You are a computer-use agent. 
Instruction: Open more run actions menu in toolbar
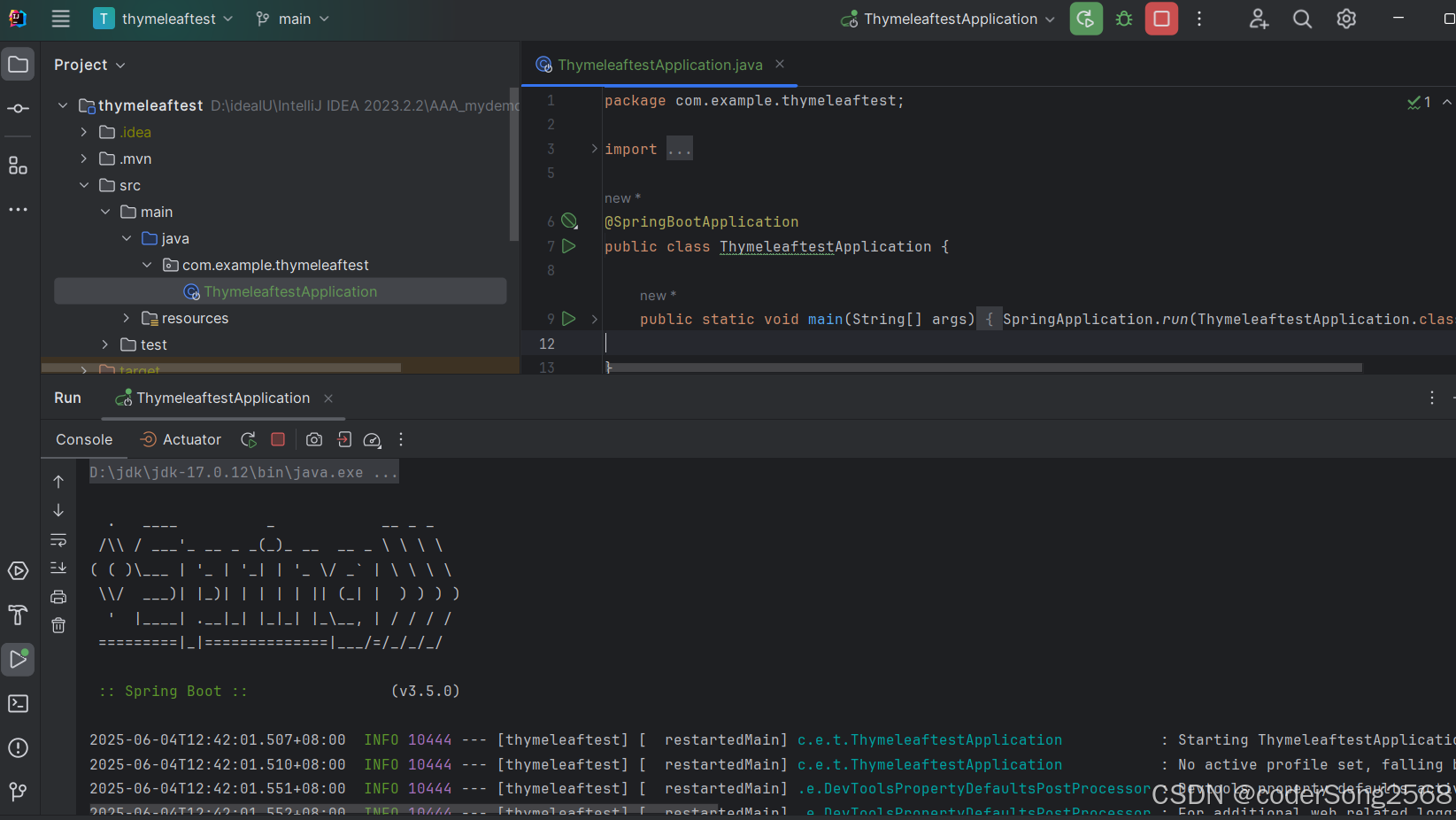tap(1199, 19)
